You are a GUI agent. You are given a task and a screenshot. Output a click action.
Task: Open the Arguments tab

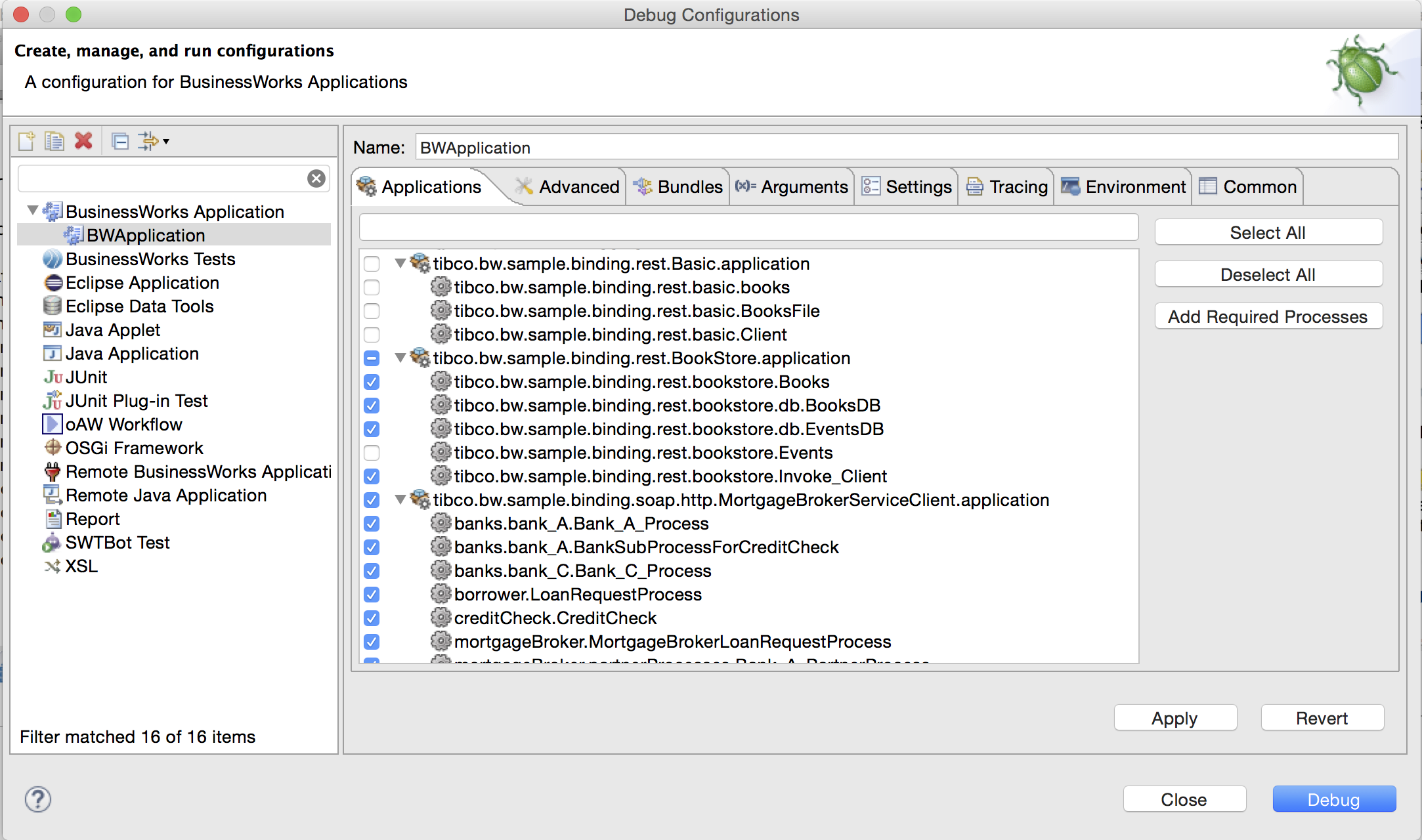point(792,187)
